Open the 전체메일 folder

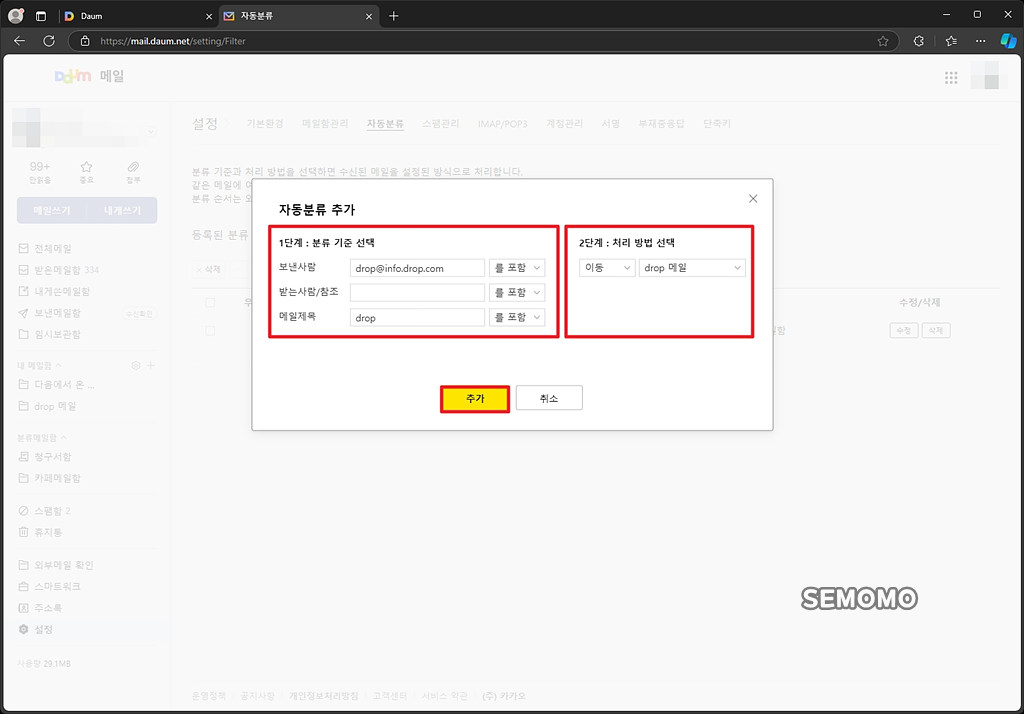[x=46, y=248]
